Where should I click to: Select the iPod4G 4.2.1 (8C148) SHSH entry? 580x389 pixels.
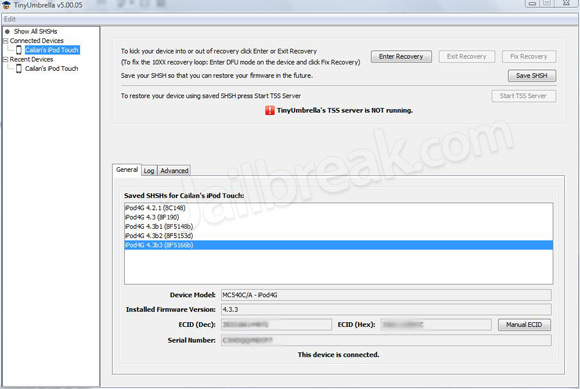(x=338, y=208)
